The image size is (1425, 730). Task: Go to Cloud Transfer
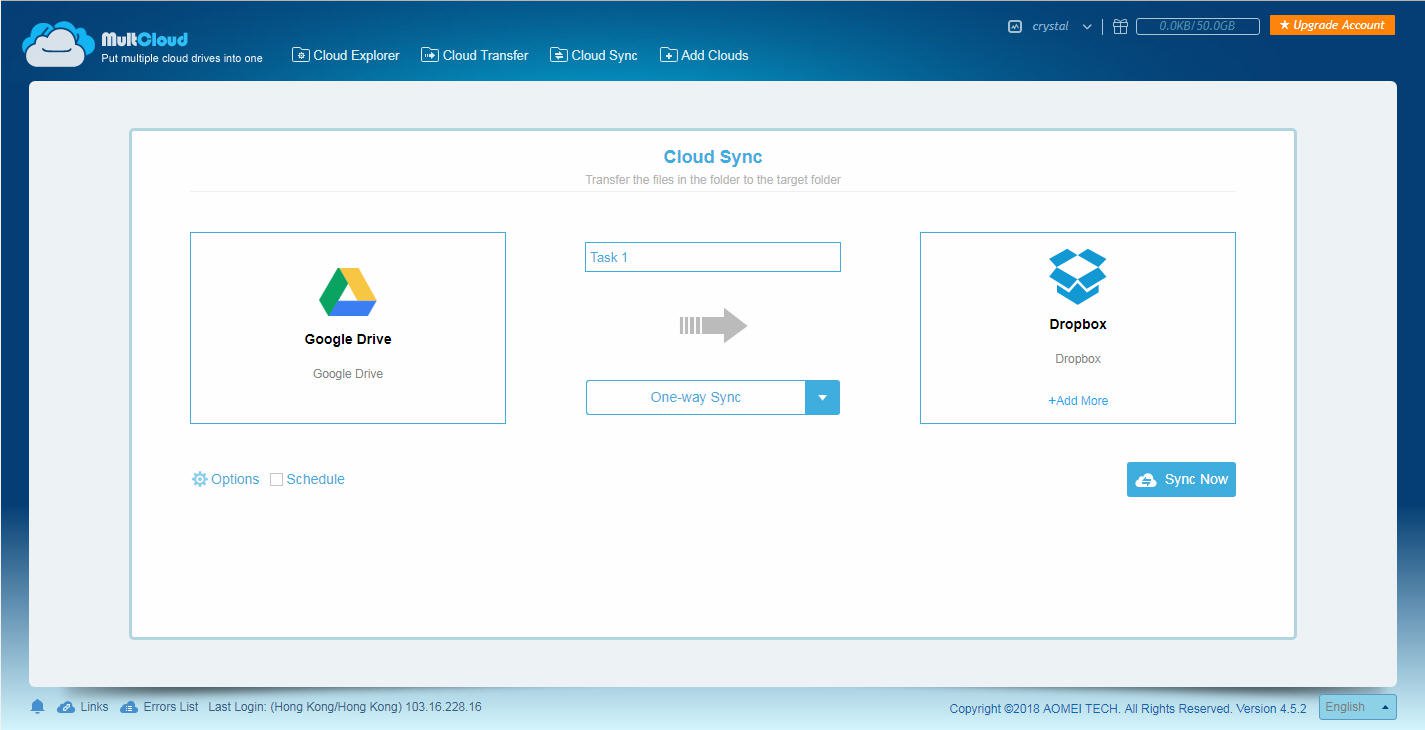[x=475, y=55]
